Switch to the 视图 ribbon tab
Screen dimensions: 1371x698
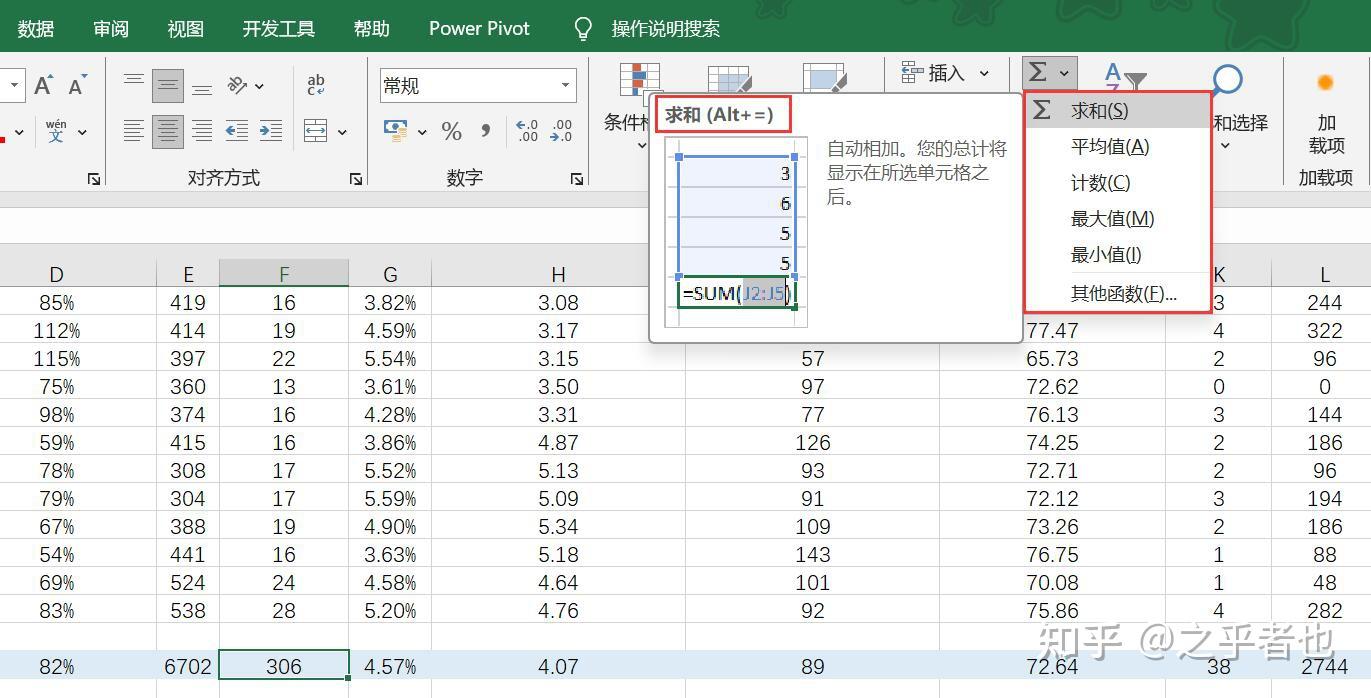click(184, 28)
